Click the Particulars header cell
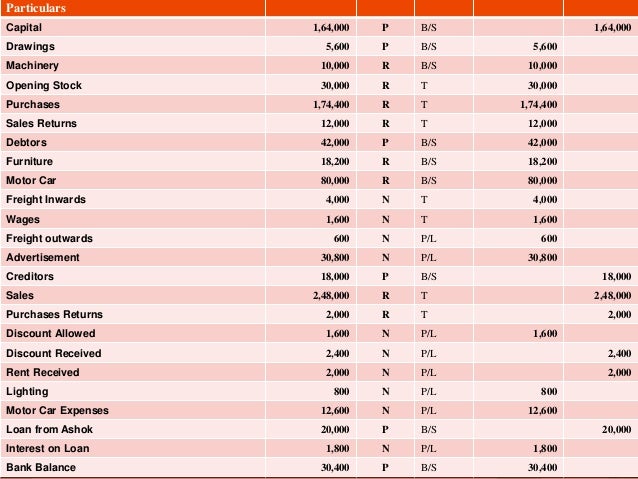Image resolution: width=638 pixels, height=479 pixels. [133, 8]
